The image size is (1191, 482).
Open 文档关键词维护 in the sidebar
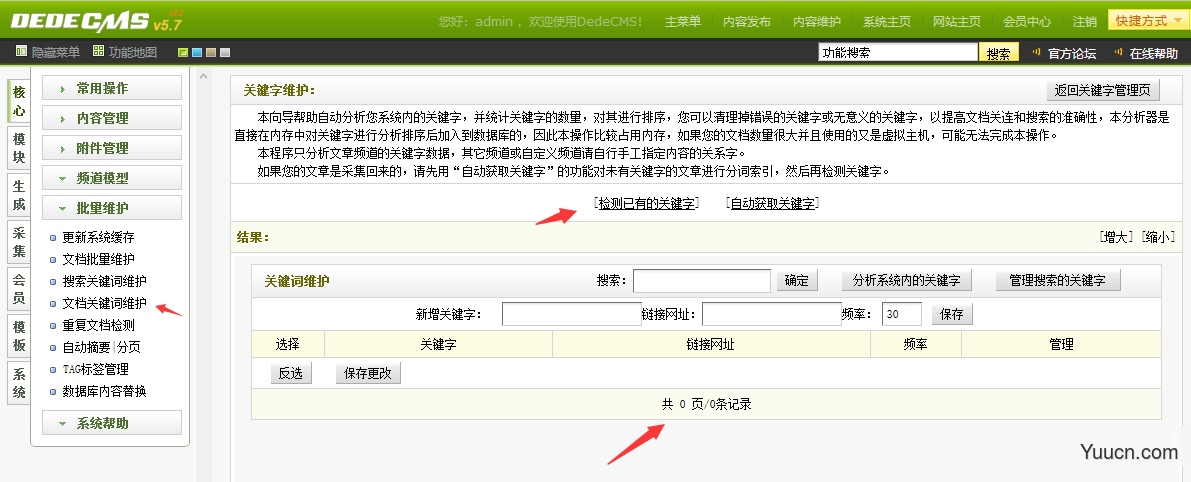pyautogui.click(x=104, y=303)
